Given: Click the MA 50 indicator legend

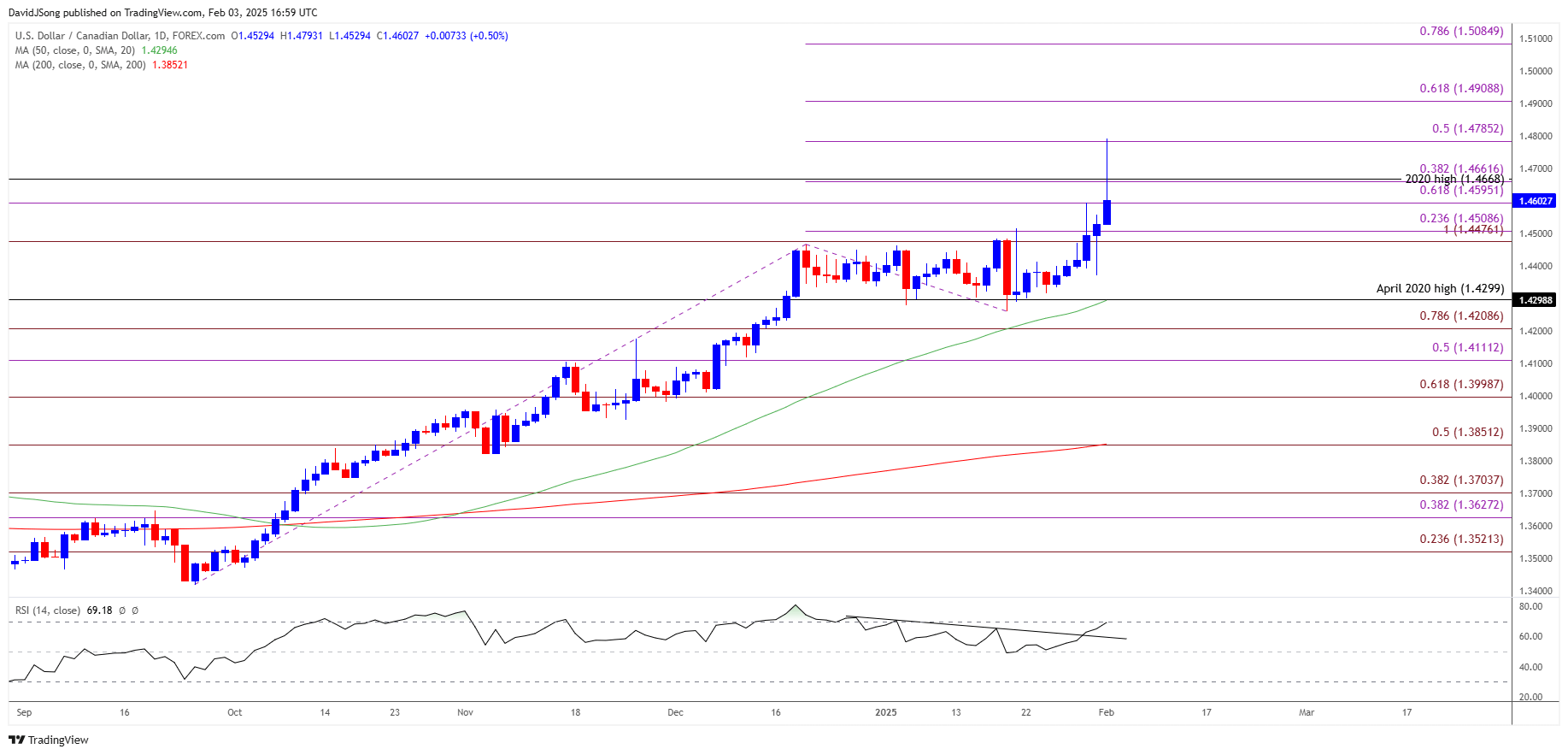Looking at the screenshot, I should click(97, 50).
